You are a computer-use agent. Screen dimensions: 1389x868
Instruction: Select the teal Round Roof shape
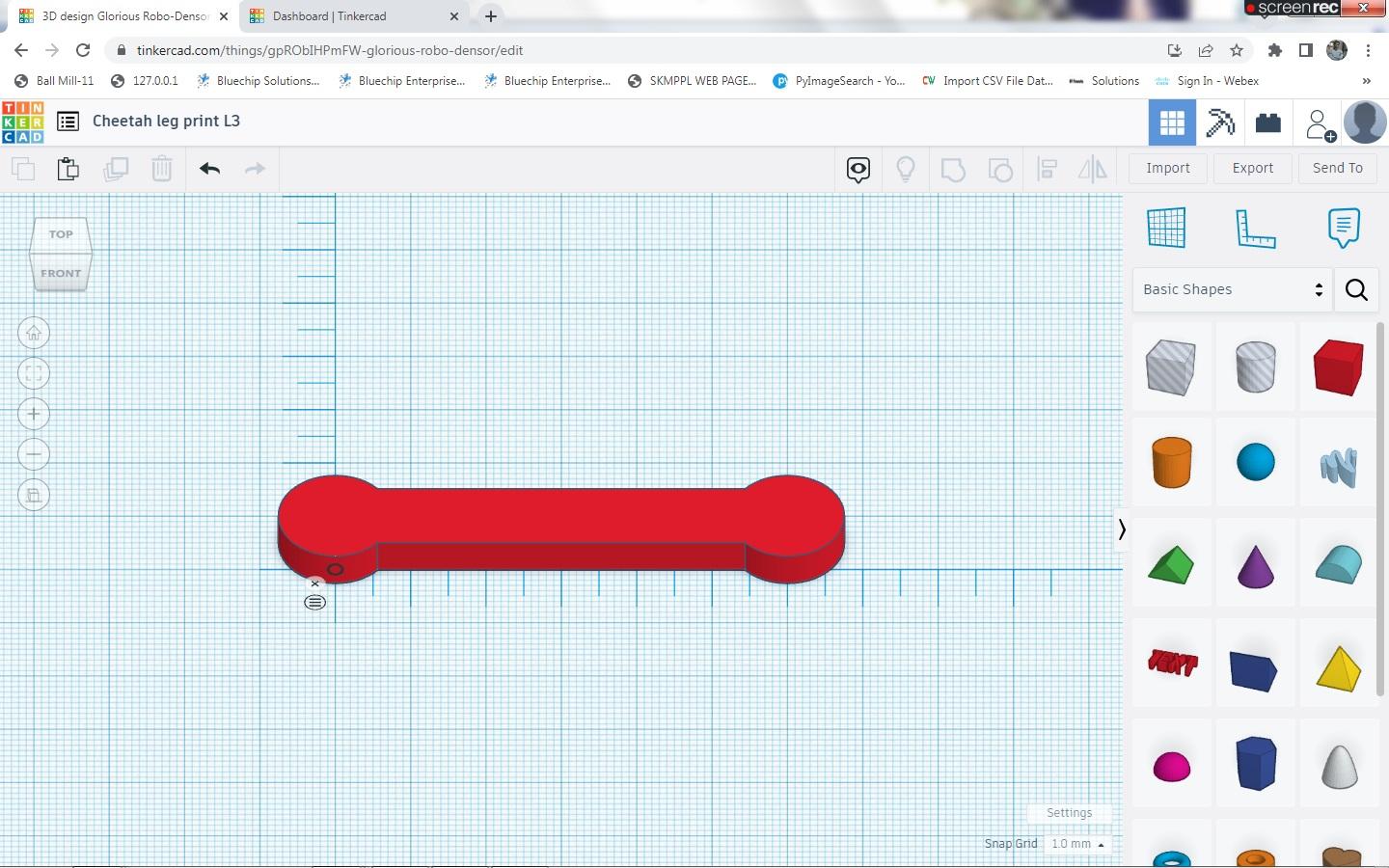coord(1339,565)
